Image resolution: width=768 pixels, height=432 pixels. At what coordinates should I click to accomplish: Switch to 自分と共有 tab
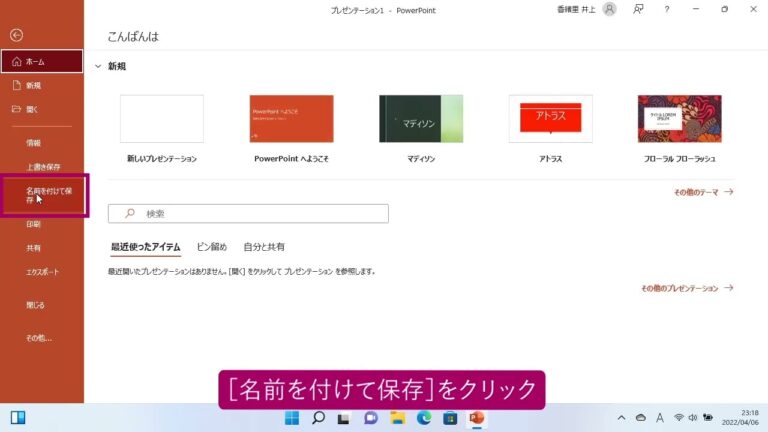pos(264,247)
